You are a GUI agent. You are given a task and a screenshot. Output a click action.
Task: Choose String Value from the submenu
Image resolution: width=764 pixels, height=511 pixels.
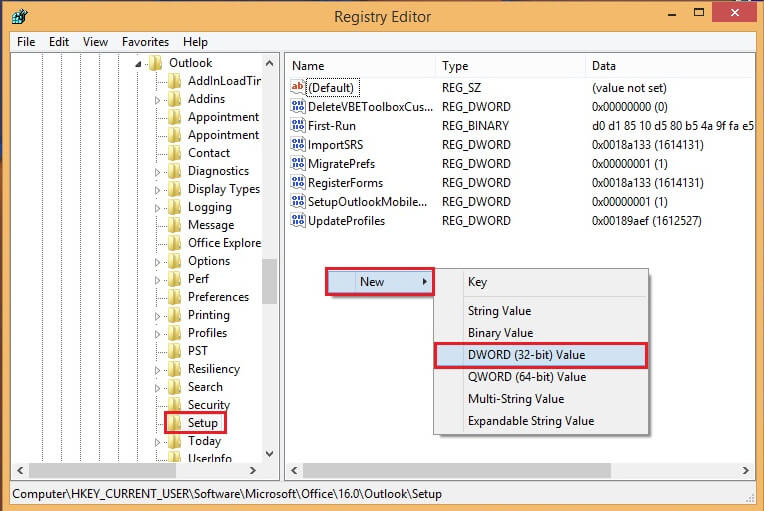(541, 311)
